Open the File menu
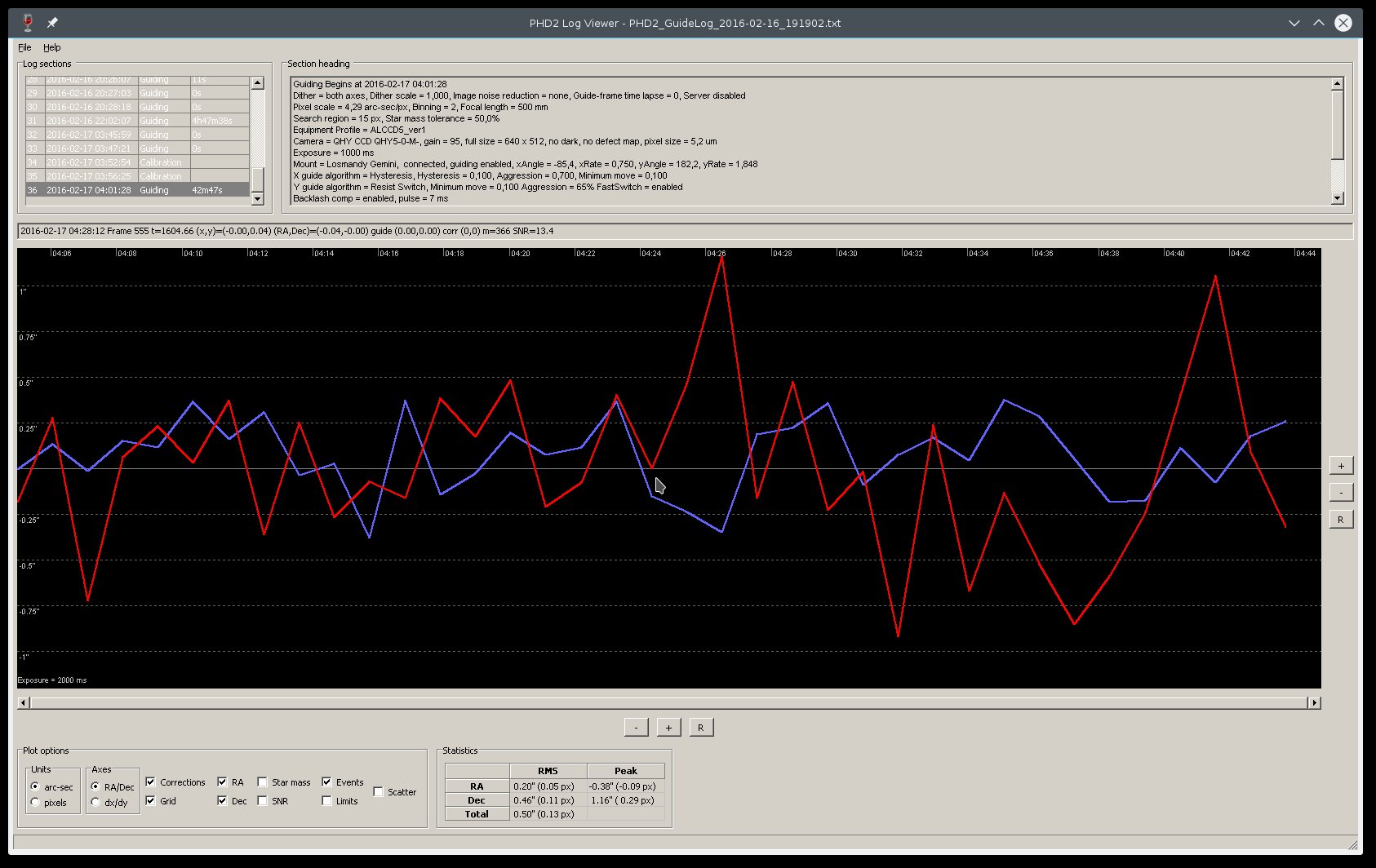Image resolution: width=1376 pixels, height=868 pixels. click(24, 47)
